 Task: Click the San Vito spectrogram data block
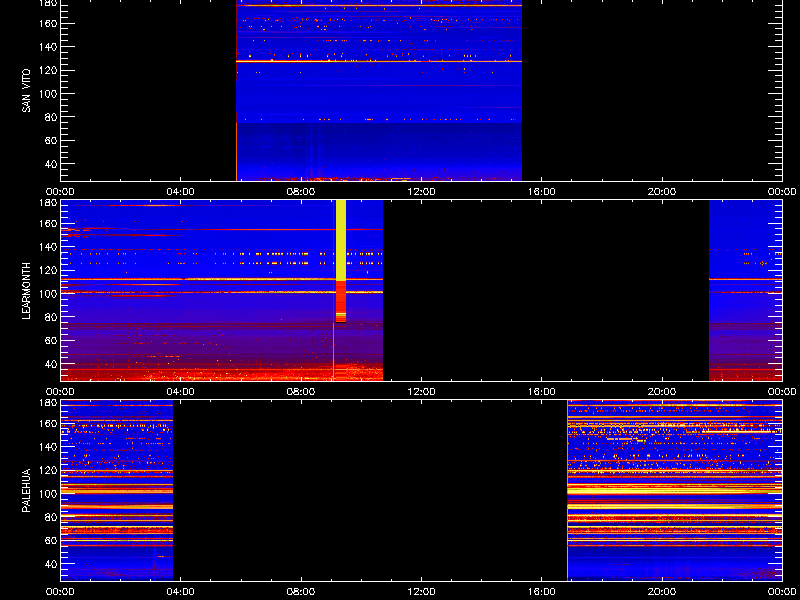pos(379,90)
